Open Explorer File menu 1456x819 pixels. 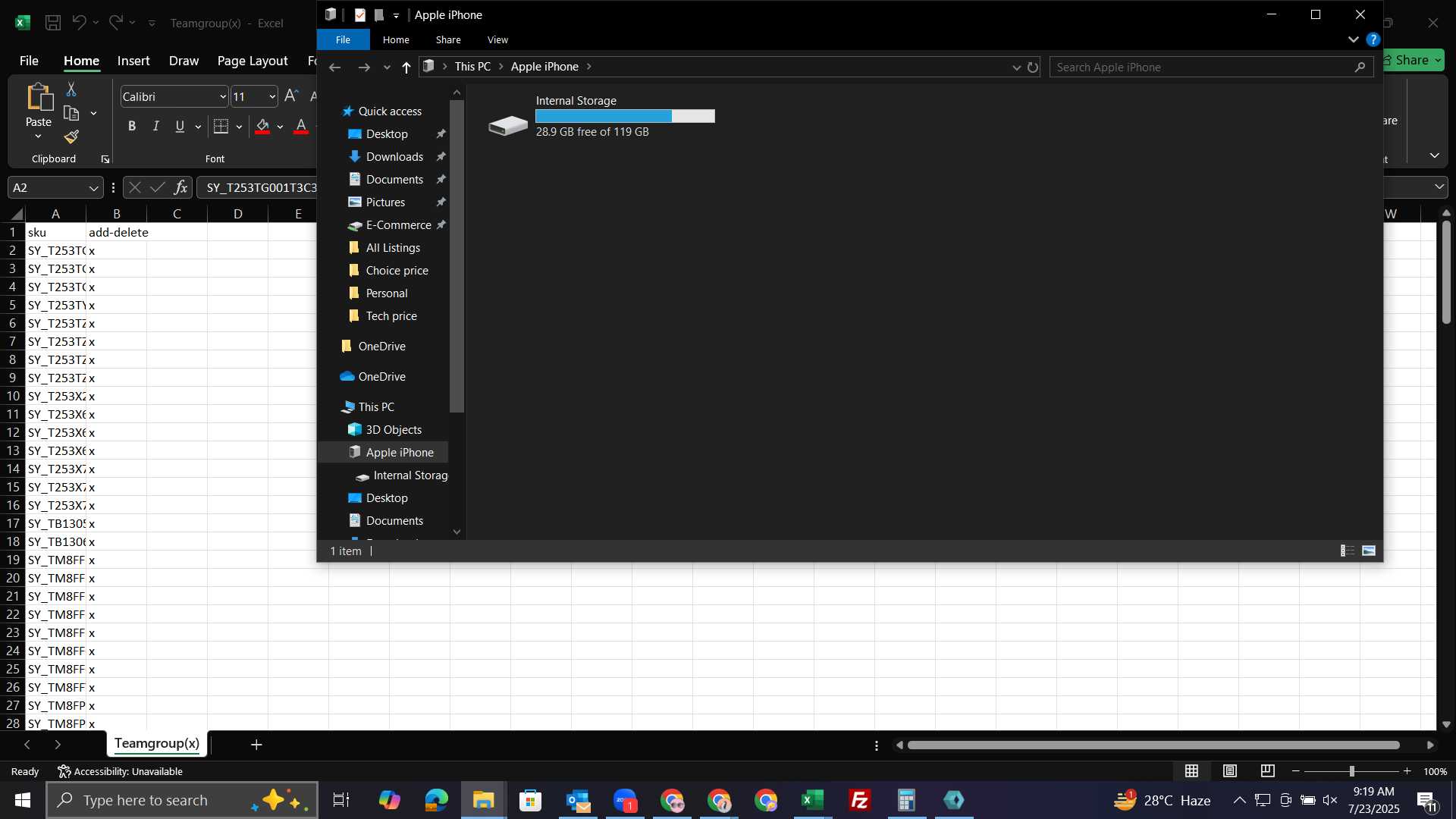pos(343,39)
